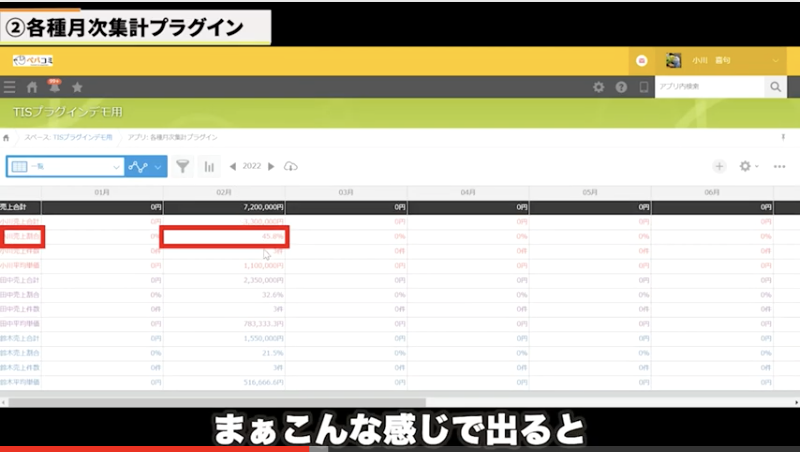Click the cloud download icon
This screenshot has height=454, width=800.
[x=291, y=166]
